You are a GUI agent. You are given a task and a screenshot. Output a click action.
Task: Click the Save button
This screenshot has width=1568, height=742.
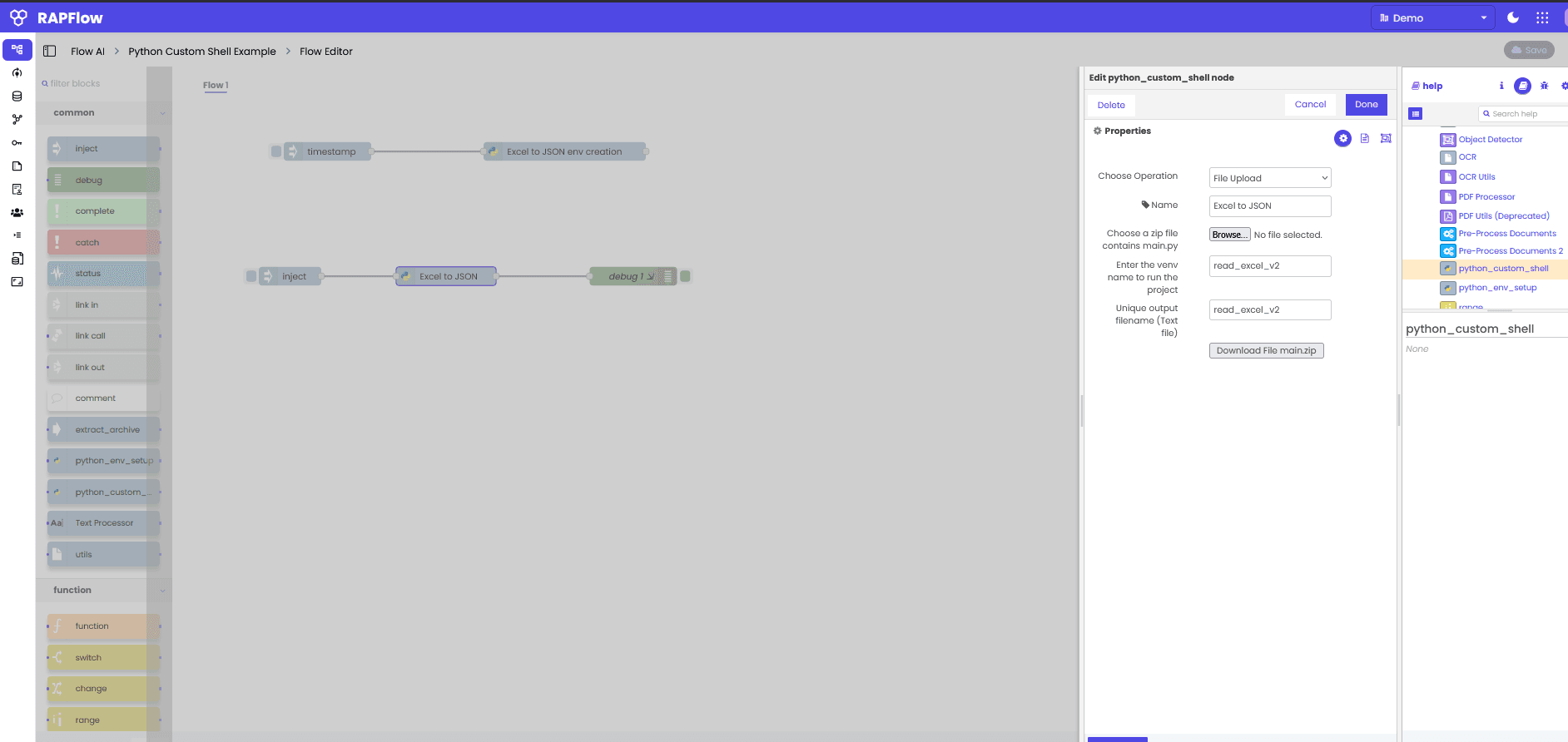[x=1529, y=50]
